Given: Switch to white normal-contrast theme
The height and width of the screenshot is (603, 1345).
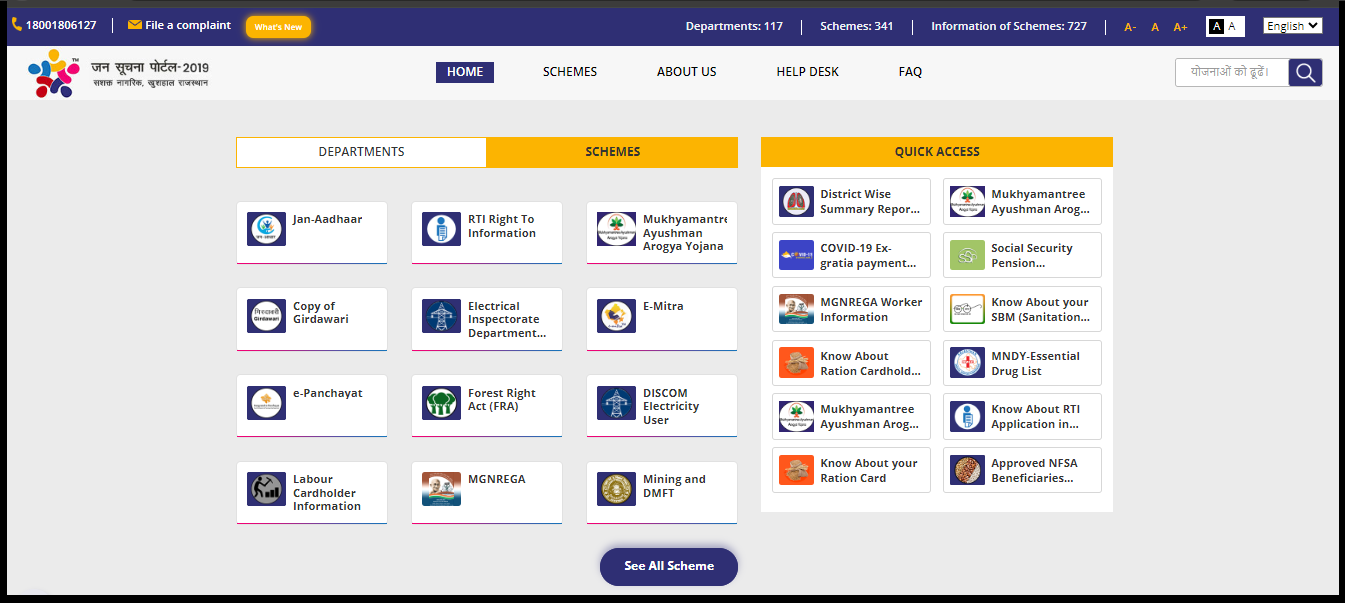Looking at the screenshot, I should (x=1232, y=26).
